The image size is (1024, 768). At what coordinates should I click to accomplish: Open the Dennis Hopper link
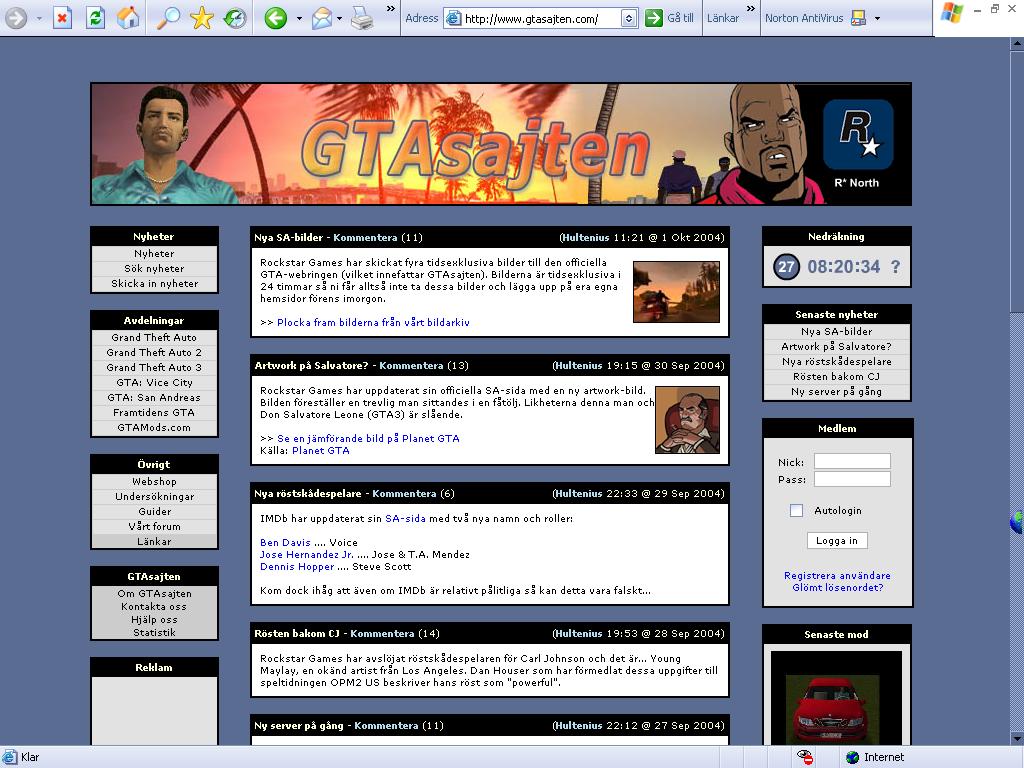click(297, 566)
